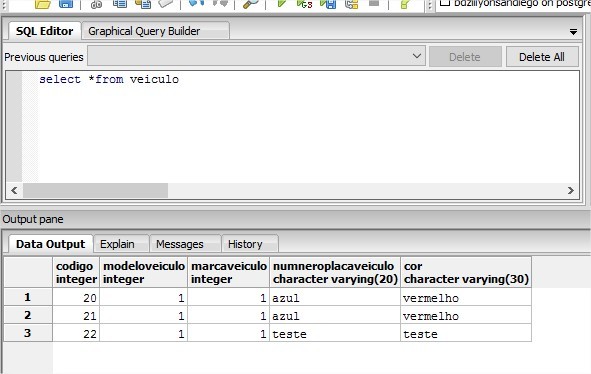This screenshot has height=374, width=591.
Task: Expand the Previous queries dropdown
Action: coord(416,56)
